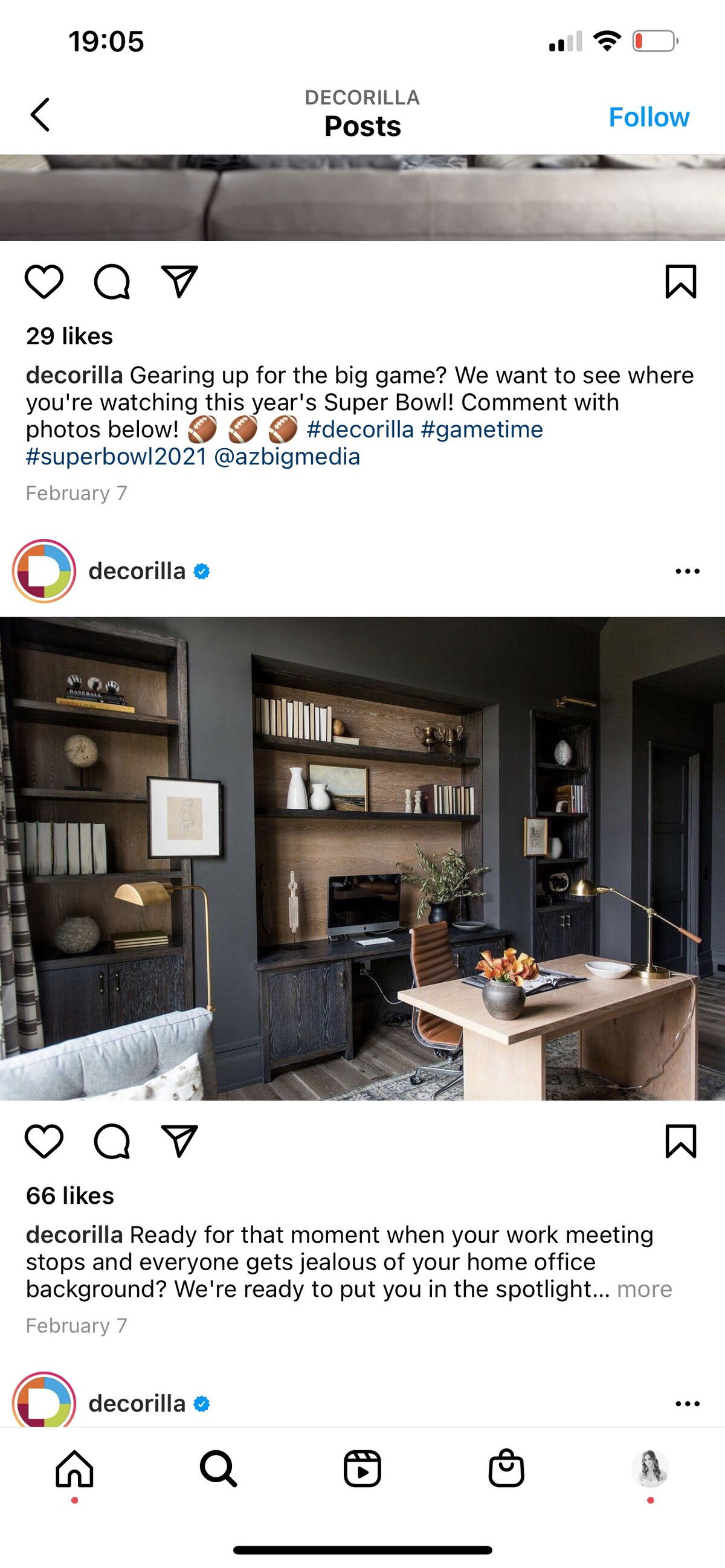Open comments on the home office post
Screen dimensions: 725x1568
[x=112, y=1142]
